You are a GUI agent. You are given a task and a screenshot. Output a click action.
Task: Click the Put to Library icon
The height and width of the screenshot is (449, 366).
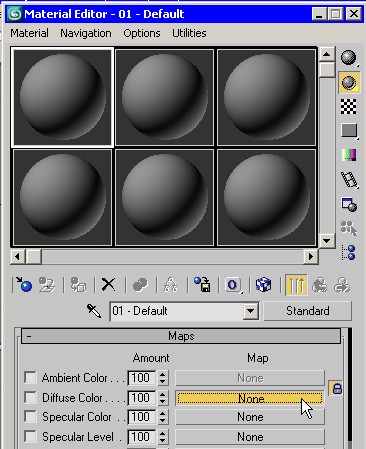pyautogui.click(x=202, y=285)
